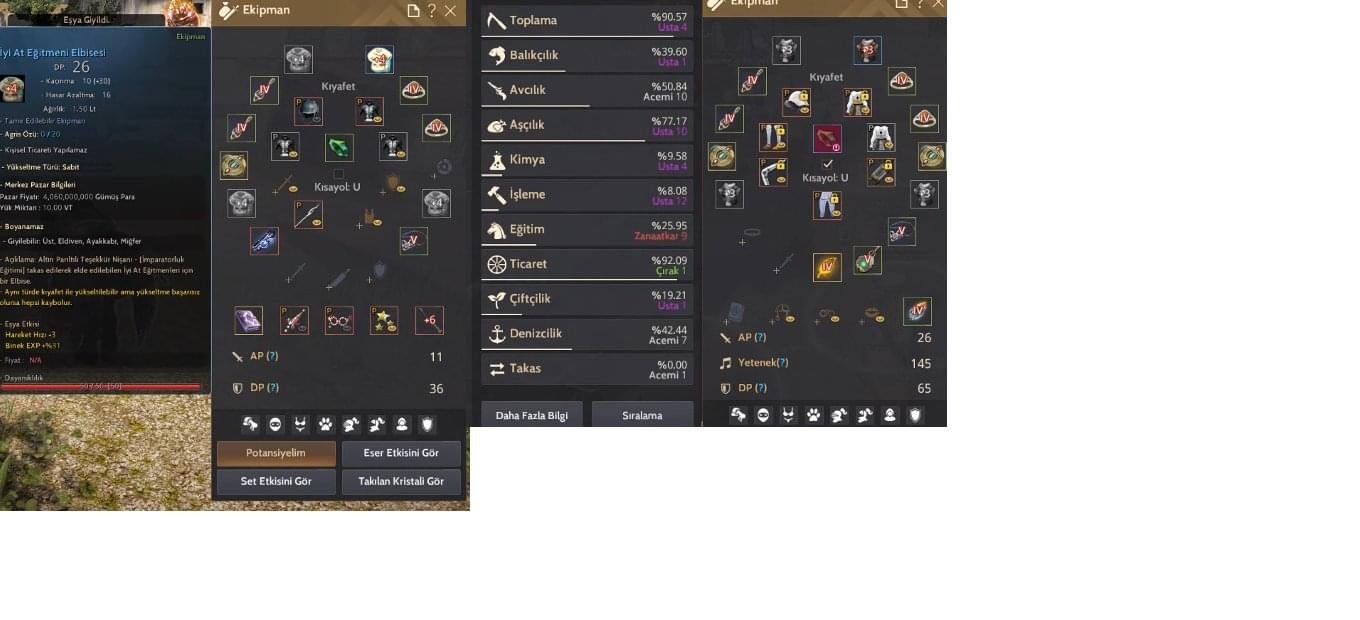Click the Daha Fazla Bilgi button
The image size is (1360, 620).
(532, 415)
